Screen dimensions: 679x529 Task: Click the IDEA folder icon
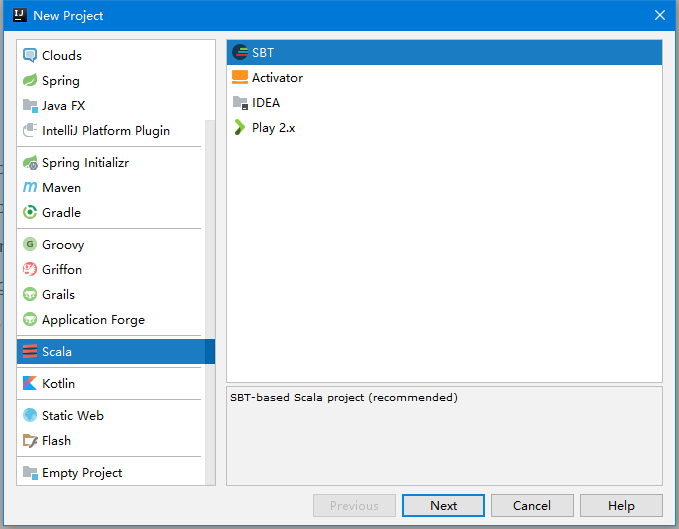240,103
